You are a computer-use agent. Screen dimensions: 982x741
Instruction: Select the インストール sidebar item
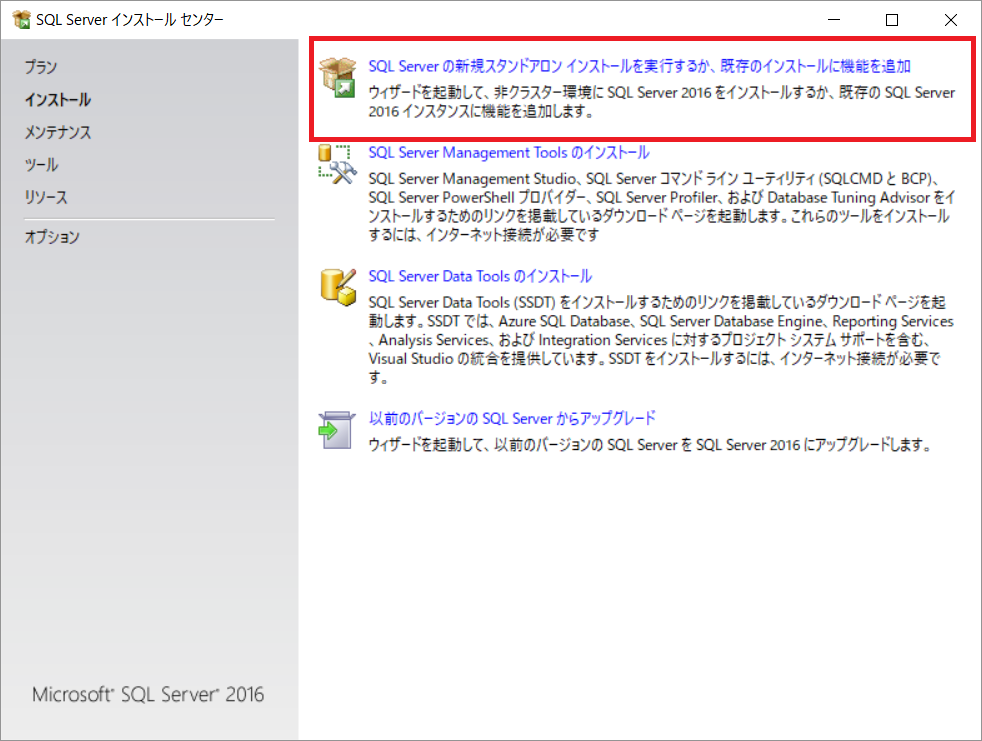tap(58, 100)
